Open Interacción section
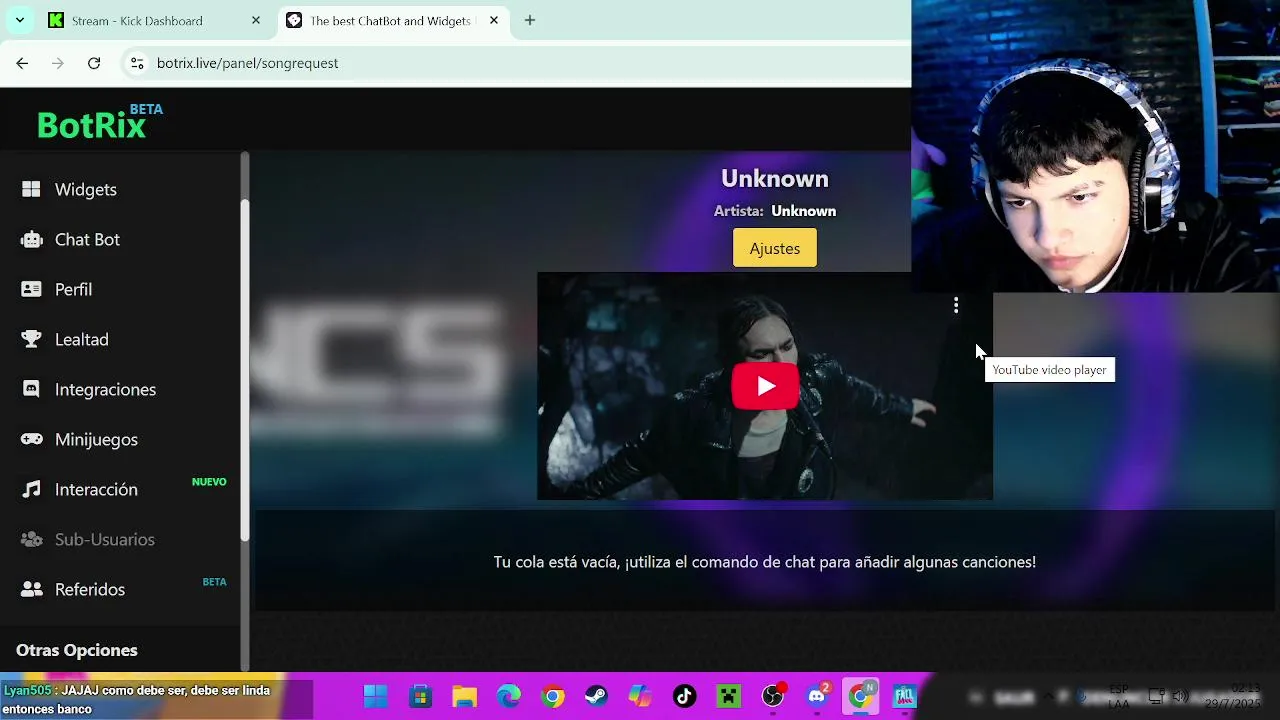 click(x=96, y=489)
